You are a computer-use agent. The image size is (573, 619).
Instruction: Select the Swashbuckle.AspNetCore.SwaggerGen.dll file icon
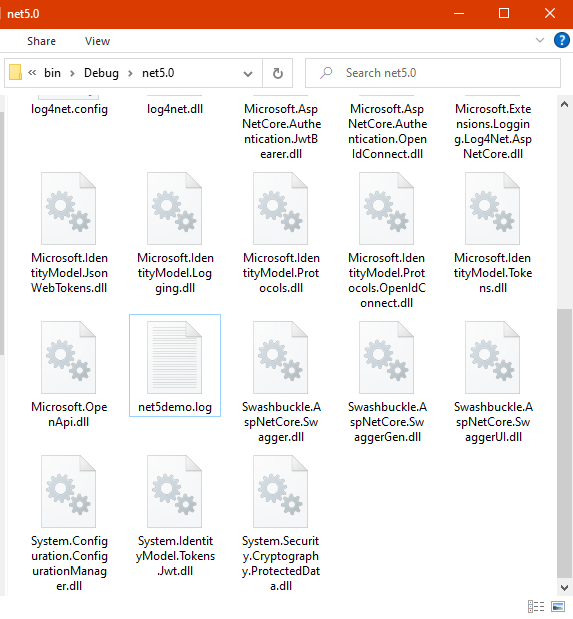[386, 357]
